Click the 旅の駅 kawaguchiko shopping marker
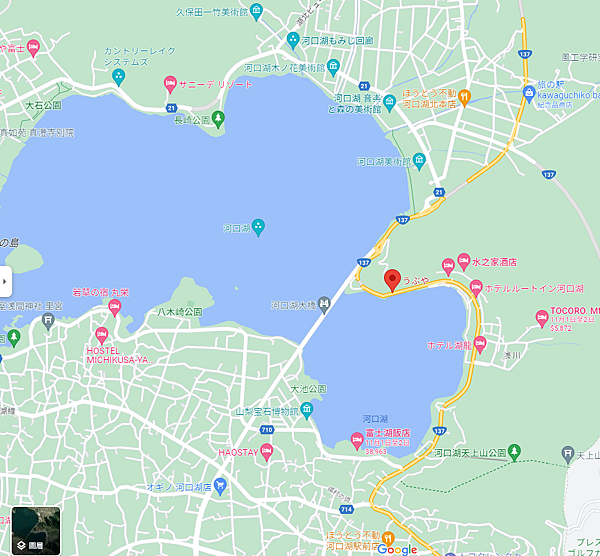This screenshot has width=600, height=556. tap(529, 94)
